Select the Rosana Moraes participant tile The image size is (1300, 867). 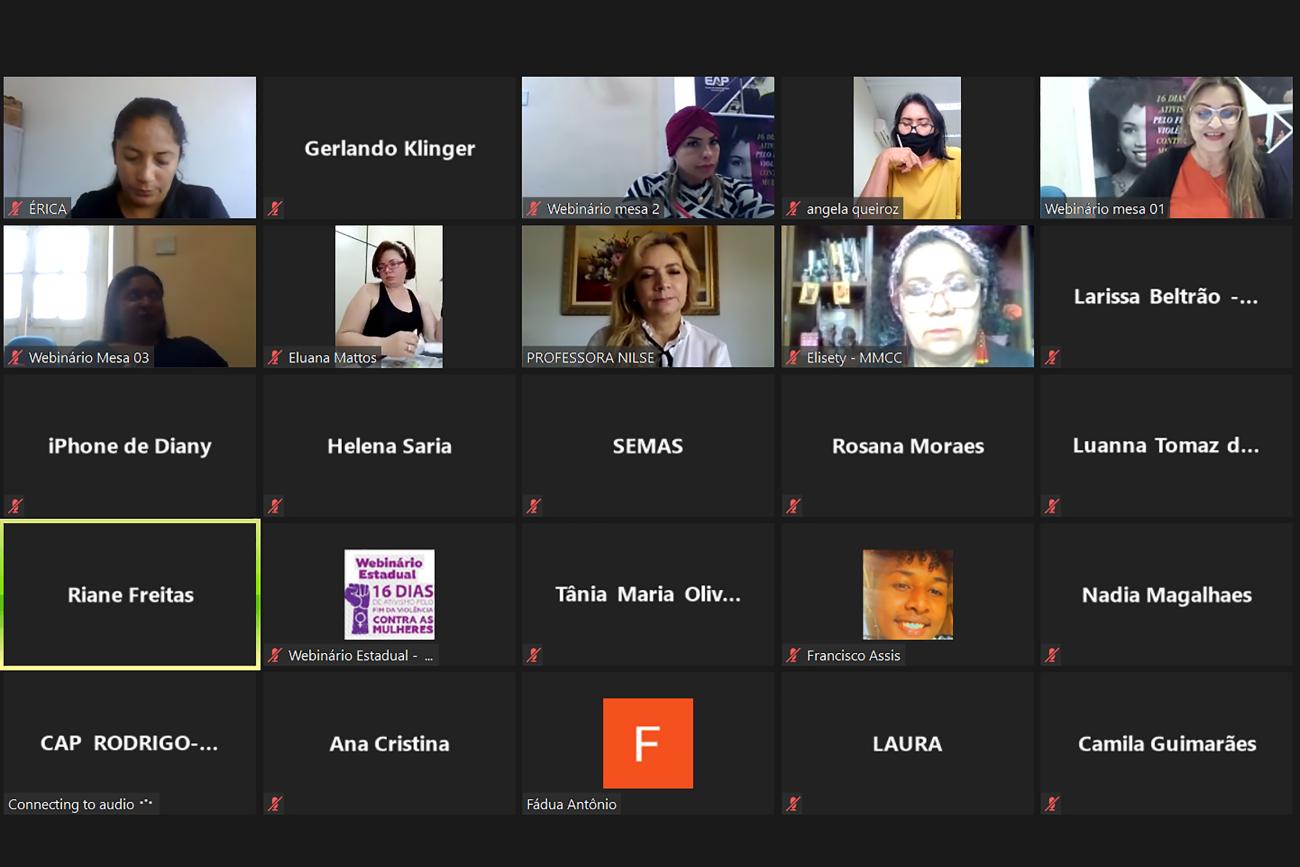pyautogui.click(x=907, y=446)
